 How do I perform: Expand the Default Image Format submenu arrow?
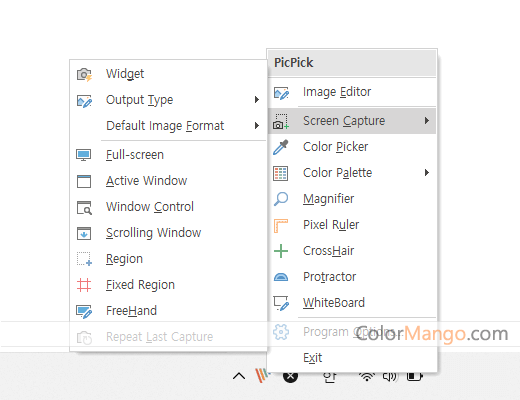[x=257, y=126]
